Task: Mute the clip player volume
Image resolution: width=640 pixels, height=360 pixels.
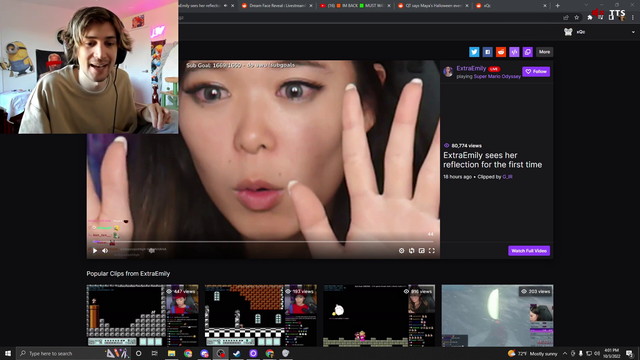Action: 105,251
